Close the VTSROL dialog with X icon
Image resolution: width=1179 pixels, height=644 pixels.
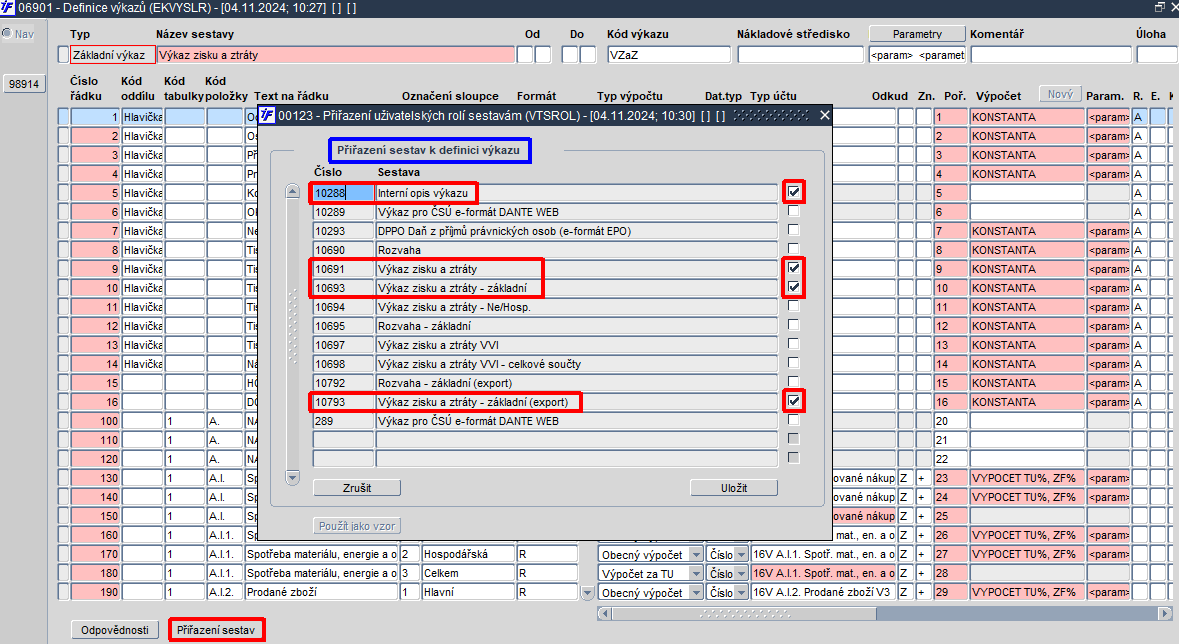click(x=824, y=115)
